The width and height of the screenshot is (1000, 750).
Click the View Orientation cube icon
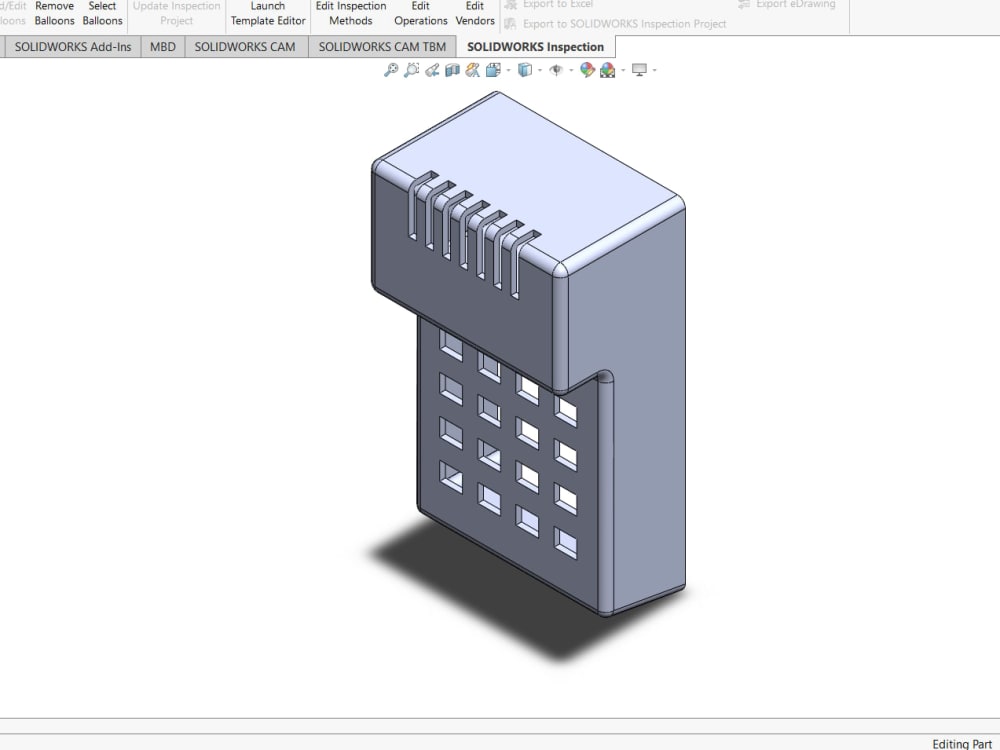[x=494, y=70]
